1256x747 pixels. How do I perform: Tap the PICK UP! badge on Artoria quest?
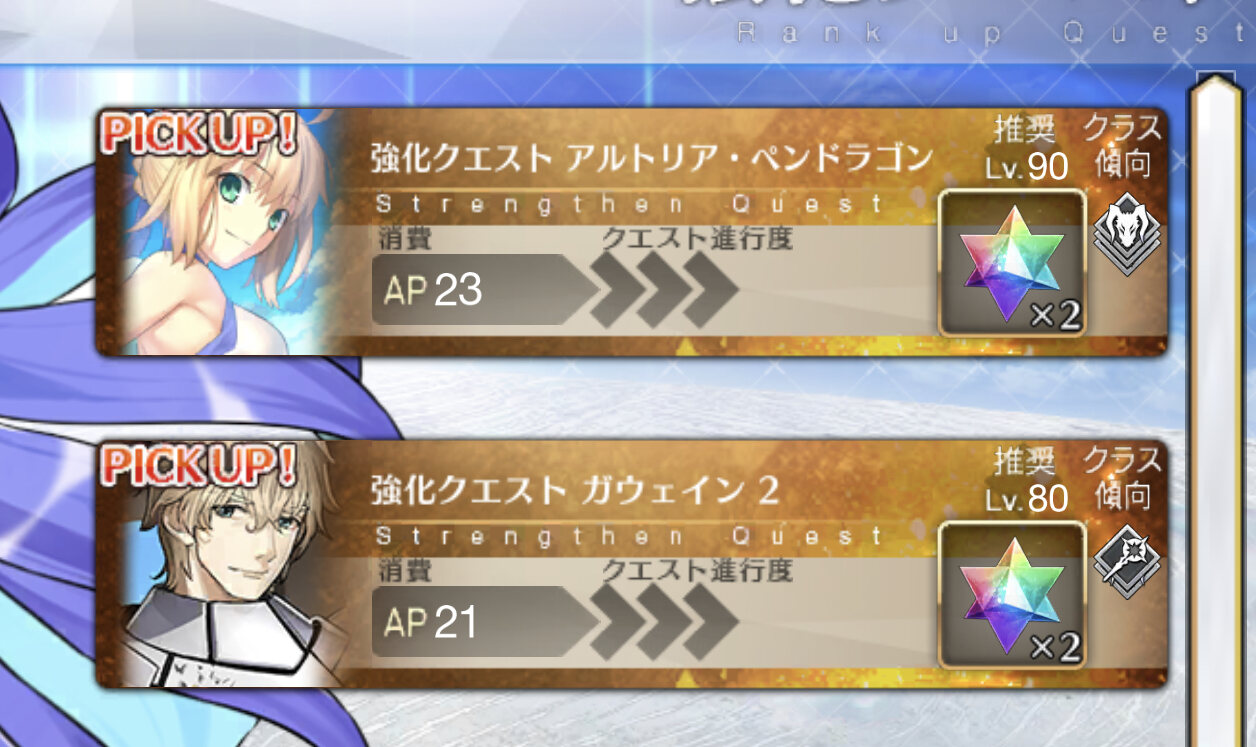click(x=198, y=134)
